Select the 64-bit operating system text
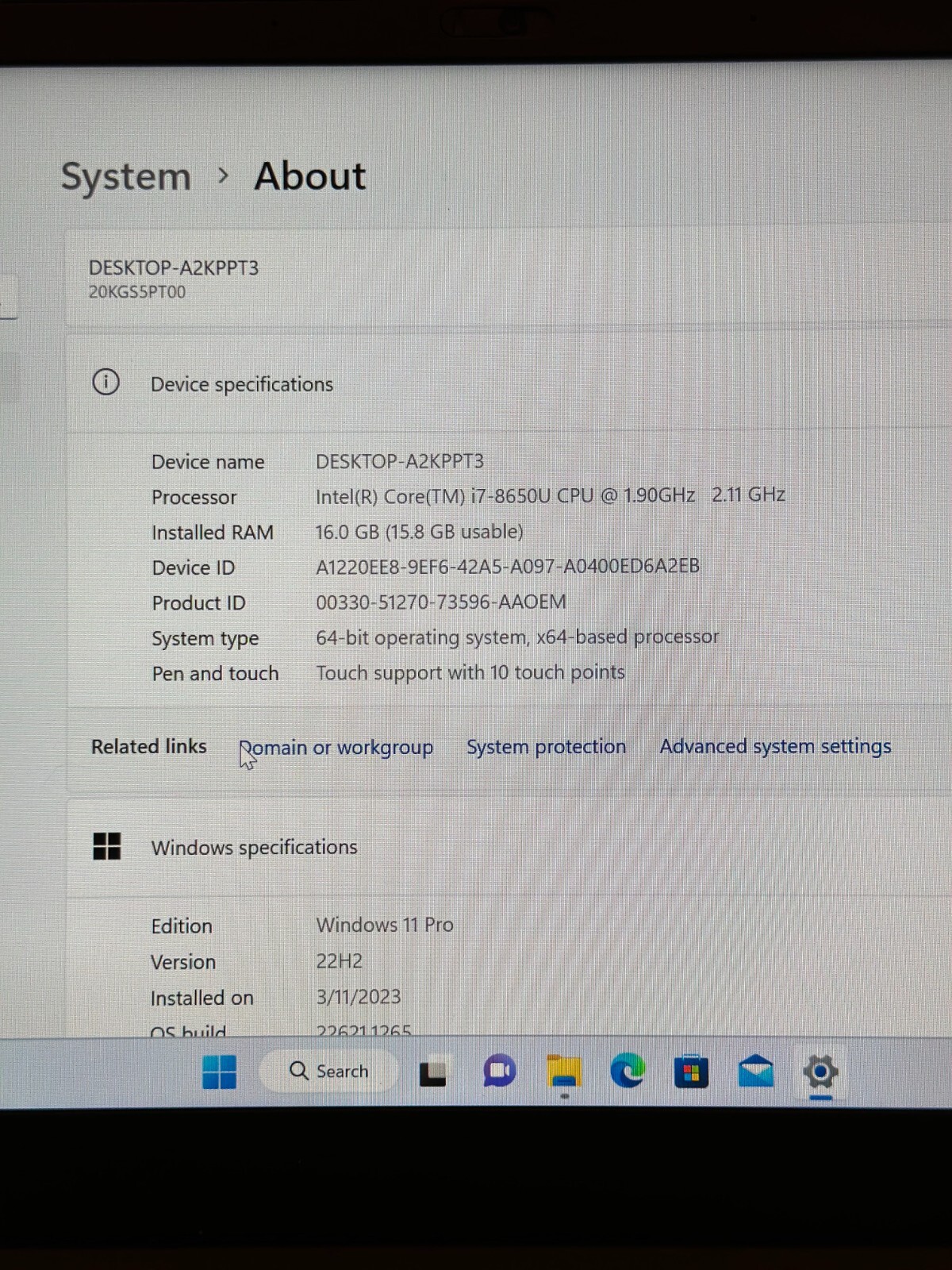The image size is (952, 1270). tap(517, 637)
